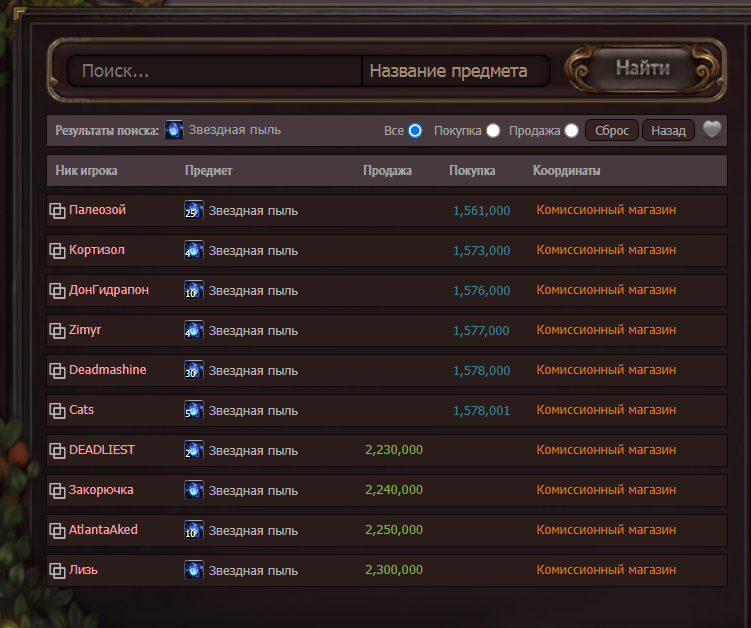Click the copy icon next to Палеозой
This screenshot has width=751, height=628.
(57, 210)
